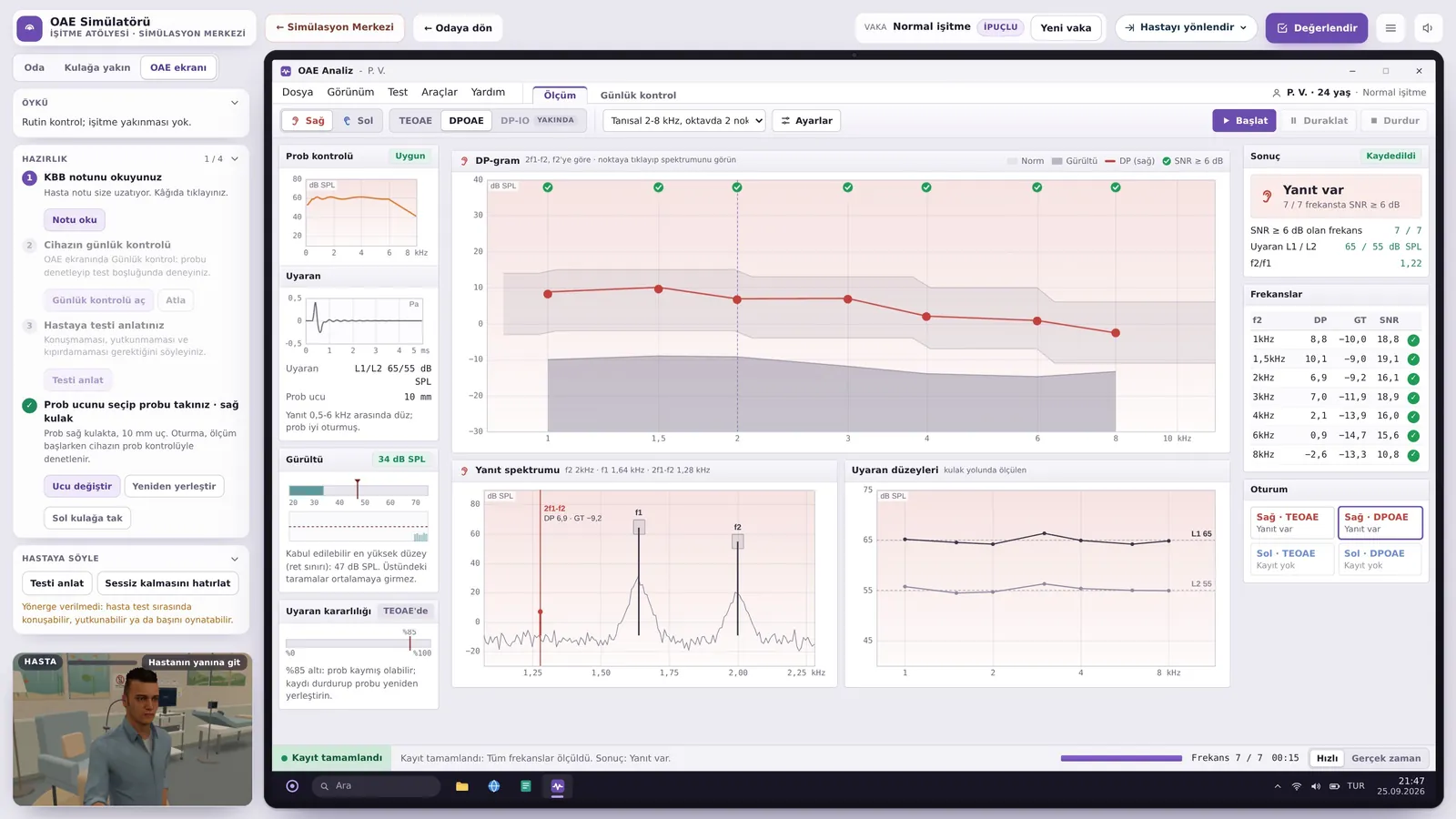Click the Ara search field in taskbar
Viewport: 1456px width, 819px height.
pyautogui.click(x=376, y=786)
